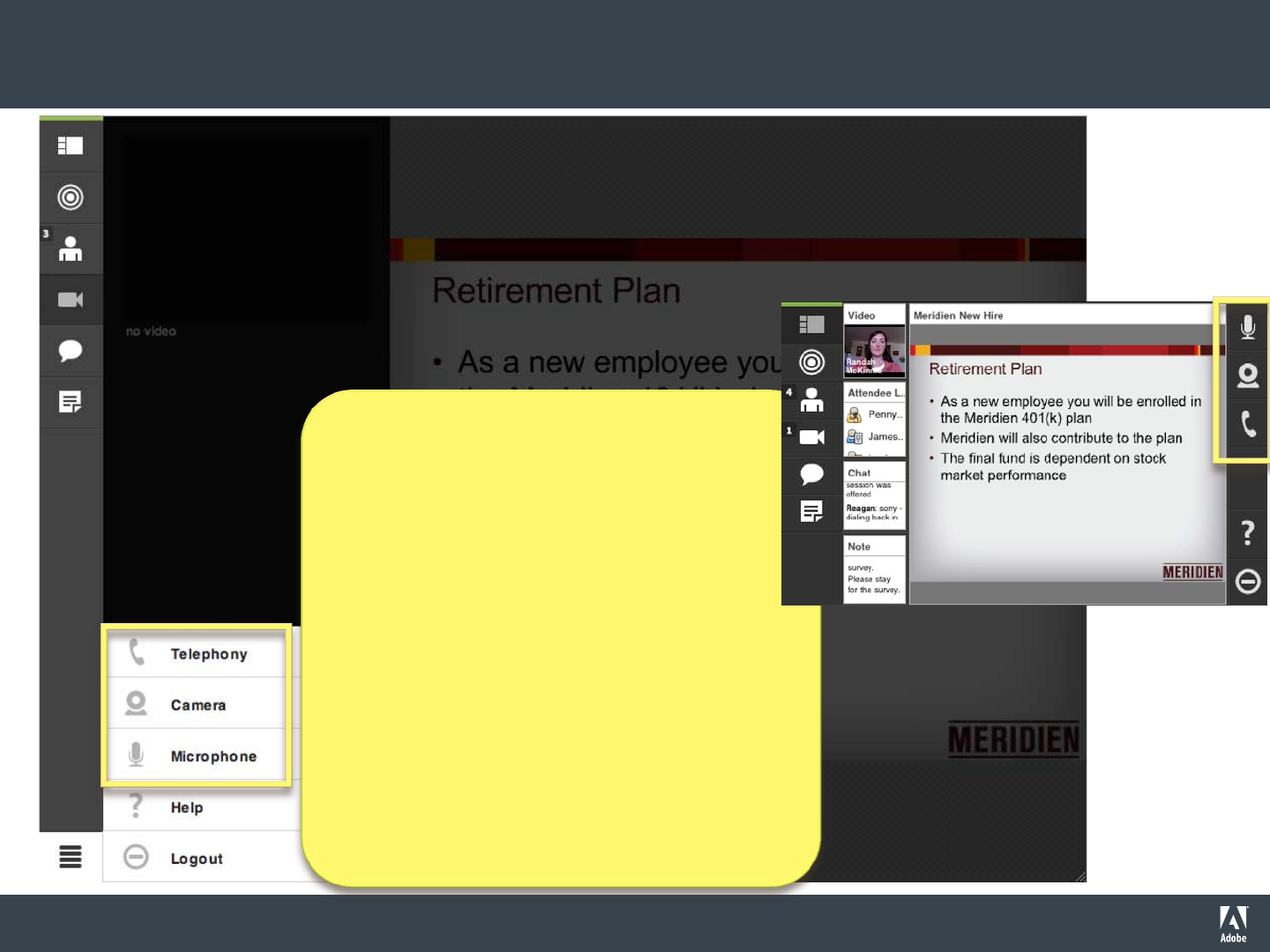This screenshot has width=1270, height=952.
Task: Open the notes icon in the large window sidebar
Action: point(71,402)
